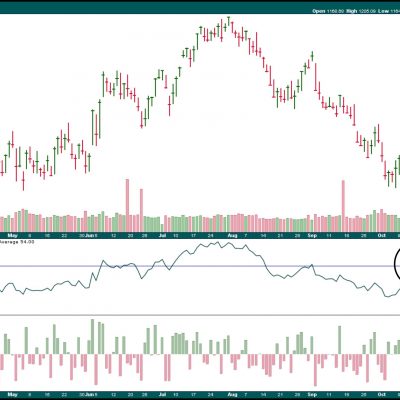Click the black circle annotation on indicator panel
400x400 pixels.
tap(397, 265)
